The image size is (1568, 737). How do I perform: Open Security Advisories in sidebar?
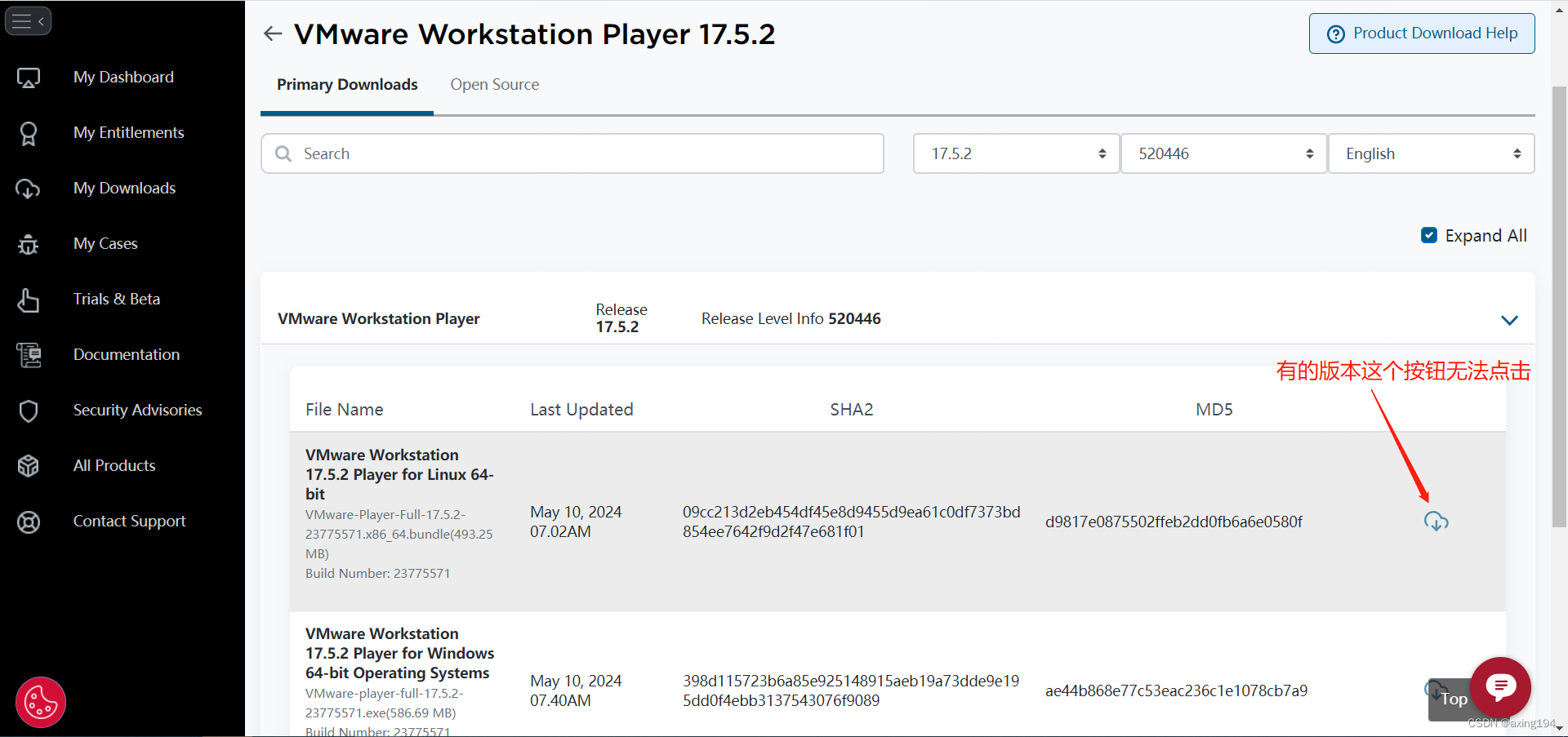pyautogui.click(x=137, y=410)
